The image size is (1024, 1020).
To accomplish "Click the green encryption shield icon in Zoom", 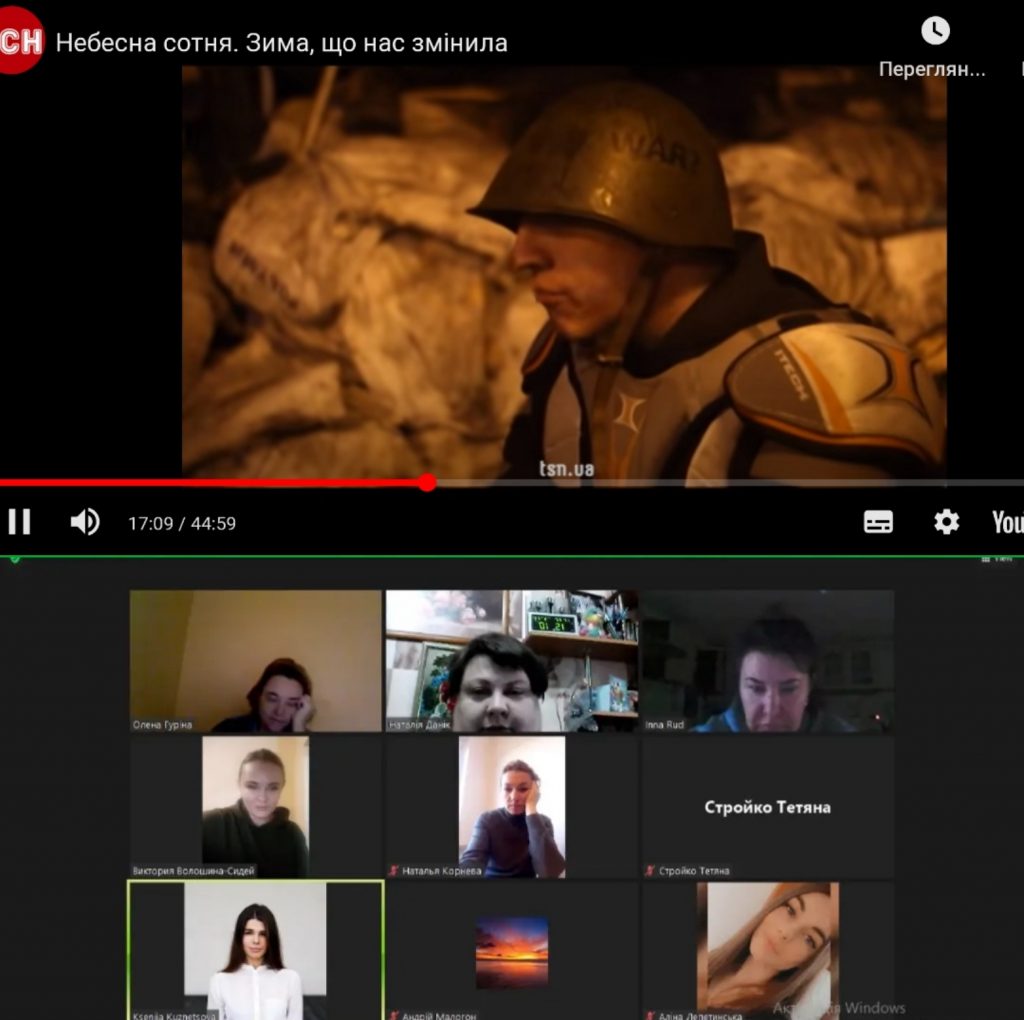I will (x=15, y=558).
